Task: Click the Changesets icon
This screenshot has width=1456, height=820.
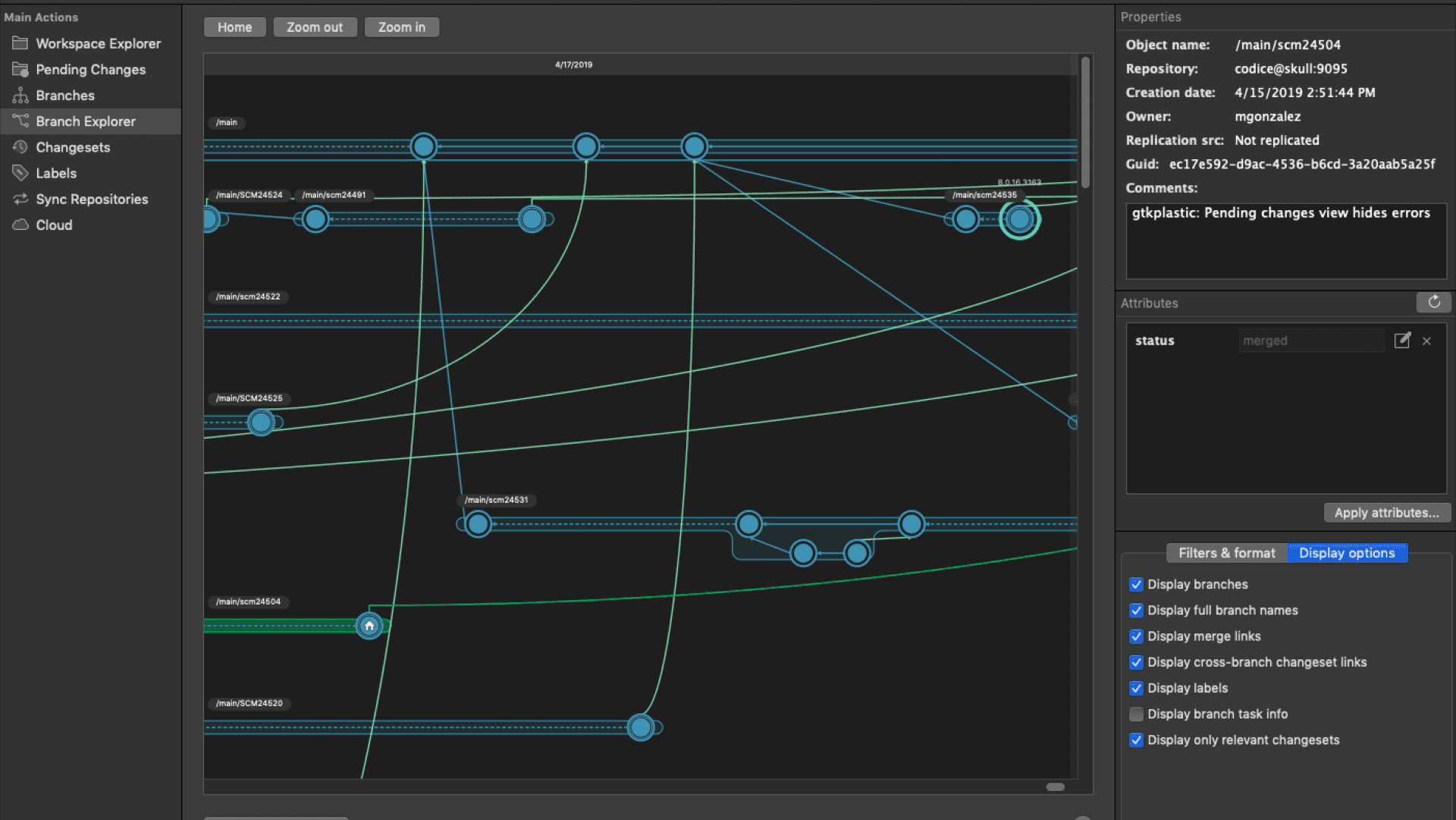Action: (20, 147)
